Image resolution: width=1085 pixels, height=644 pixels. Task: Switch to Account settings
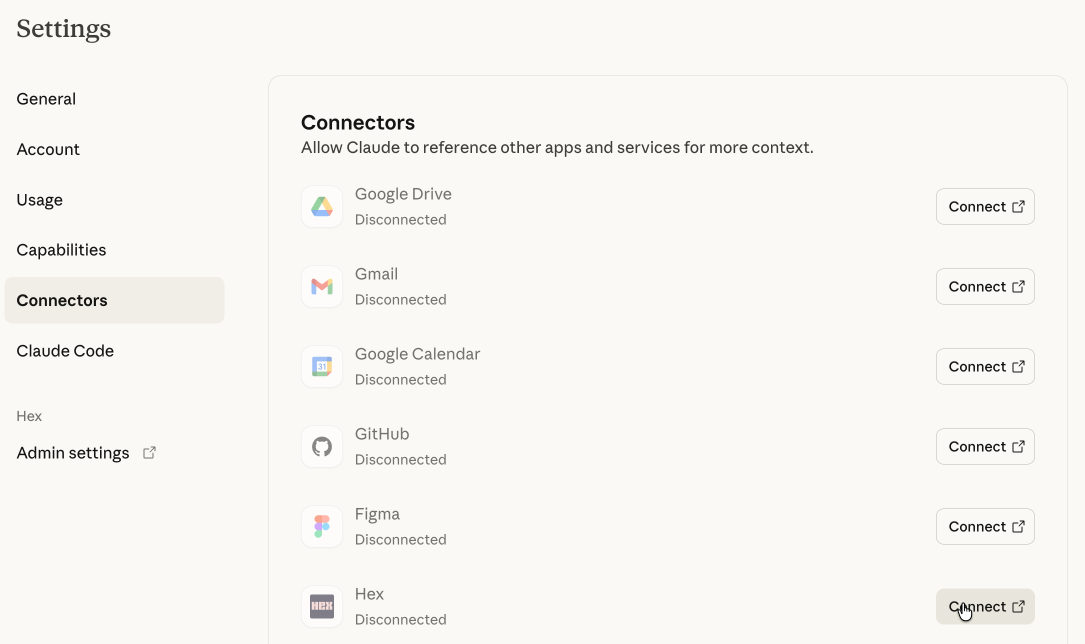click(x=48, y=149)
